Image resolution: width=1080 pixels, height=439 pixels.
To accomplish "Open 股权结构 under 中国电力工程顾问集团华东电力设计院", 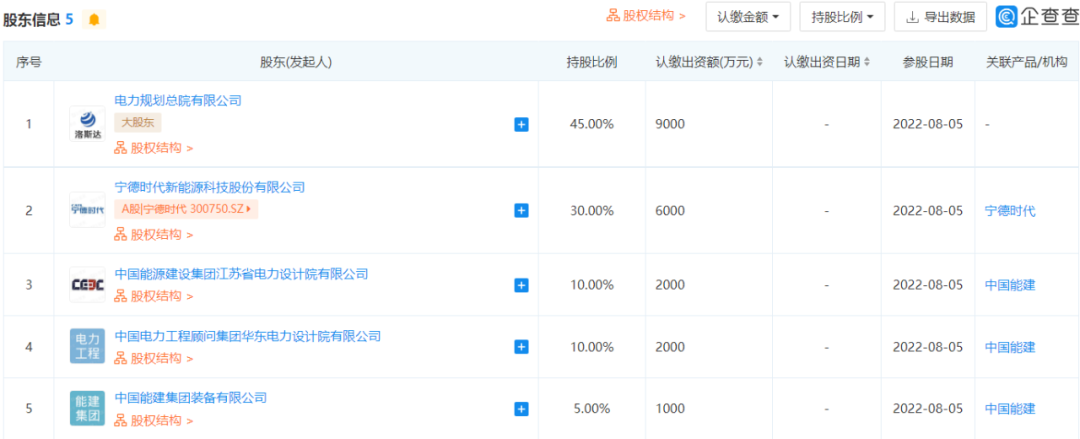I will click(x=154, y=358).
